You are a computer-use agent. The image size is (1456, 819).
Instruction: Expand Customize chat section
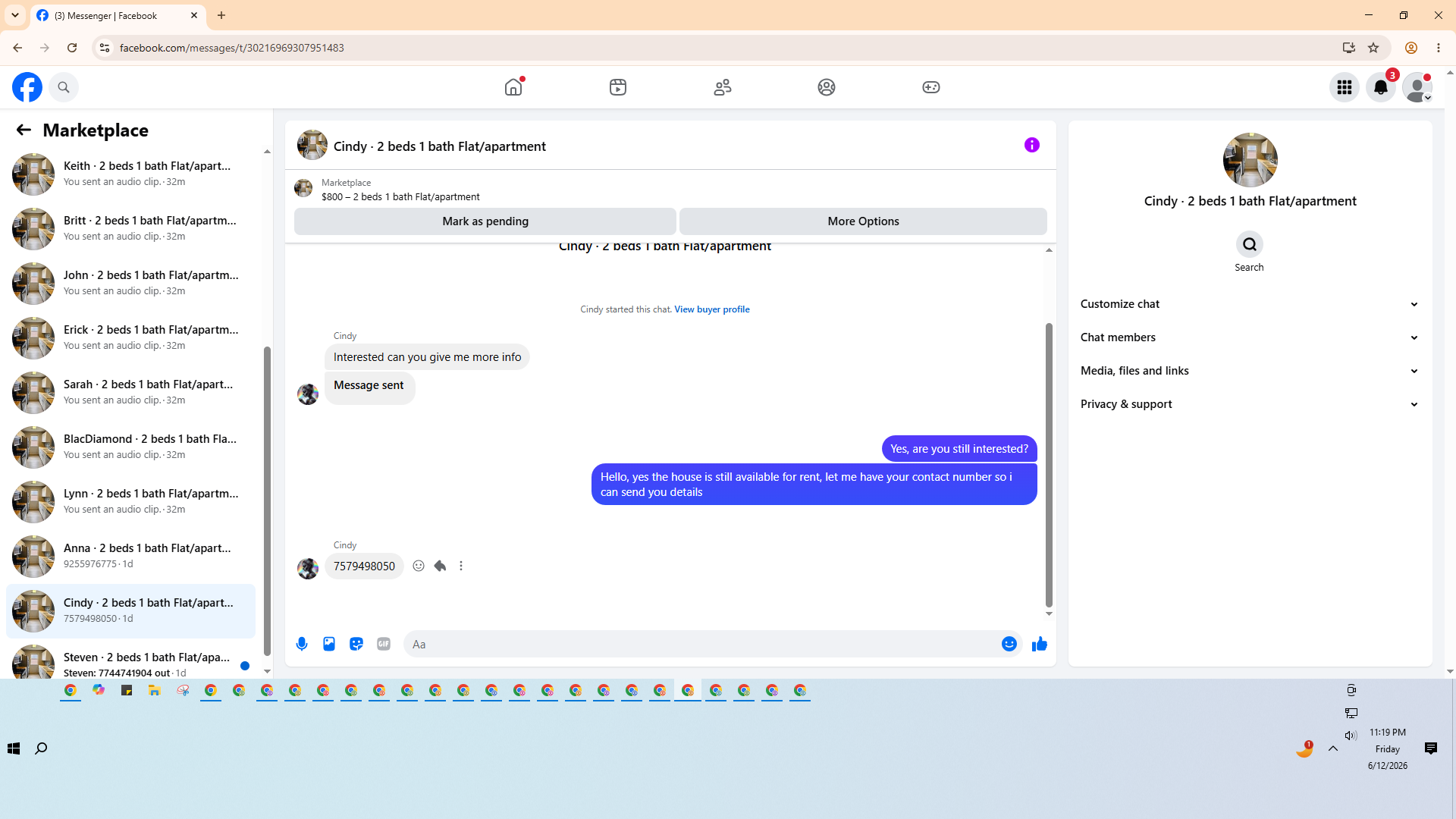tap(1249, 304)
